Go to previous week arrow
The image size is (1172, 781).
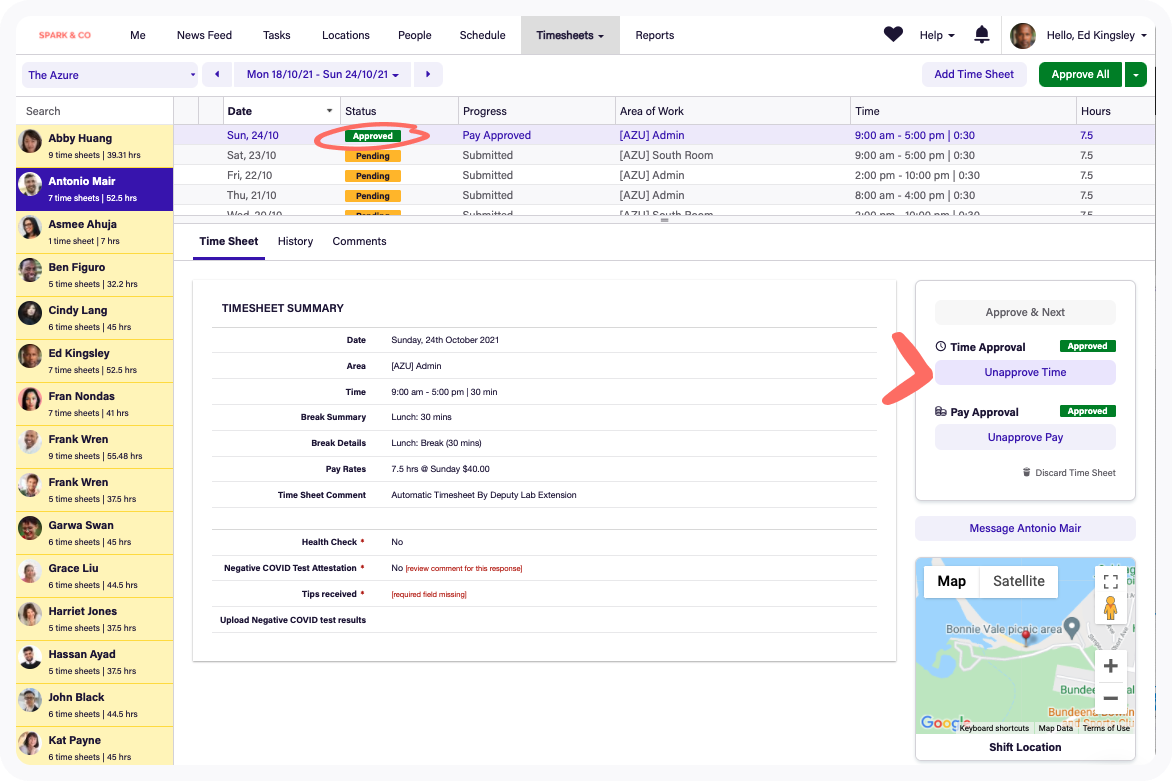click(x=218, y=74)
